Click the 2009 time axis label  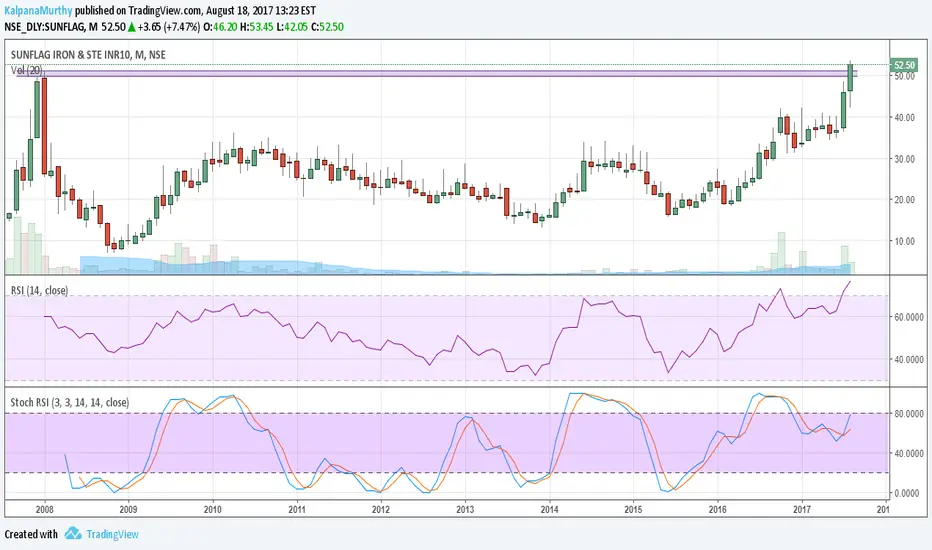pyautogui.click(x=128, y=509)
